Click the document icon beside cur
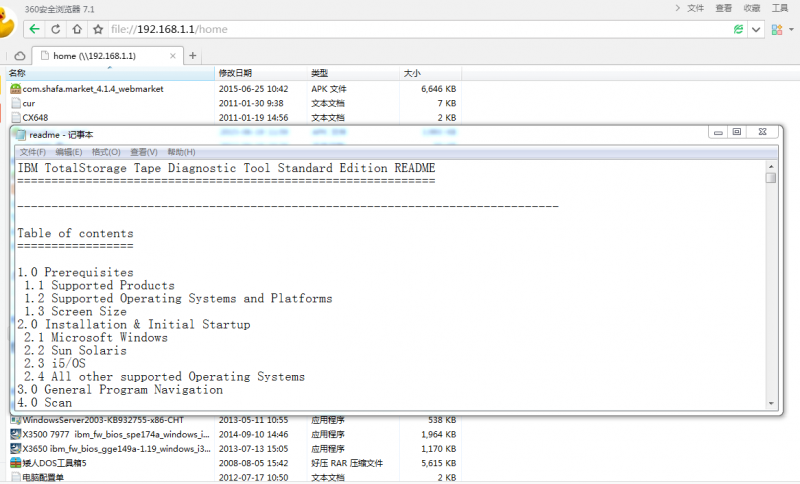800x484 pixels. 16,103
